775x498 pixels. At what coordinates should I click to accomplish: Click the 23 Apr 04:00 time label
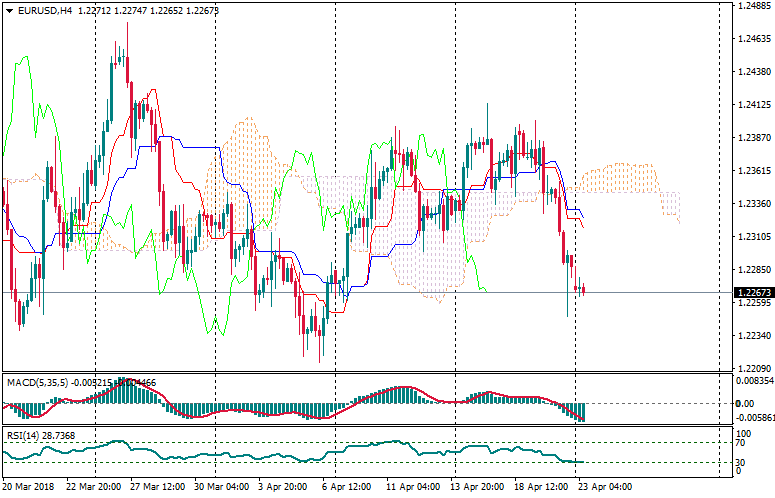coord(606,486)
